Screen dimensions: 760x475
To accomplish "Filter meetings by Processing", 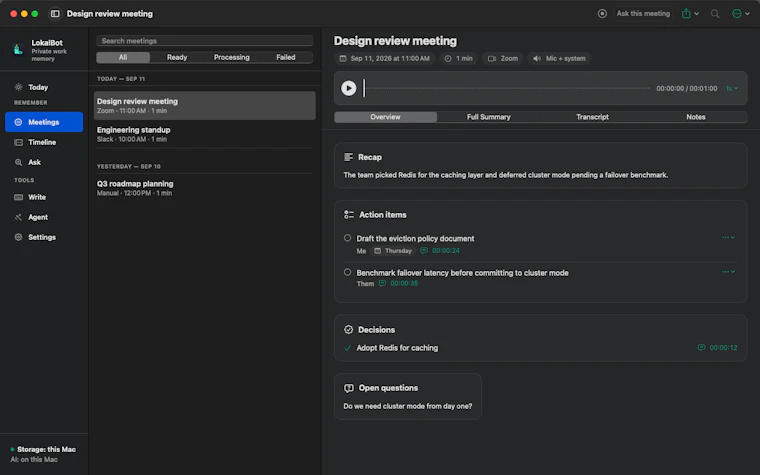I will pos(232,57).
